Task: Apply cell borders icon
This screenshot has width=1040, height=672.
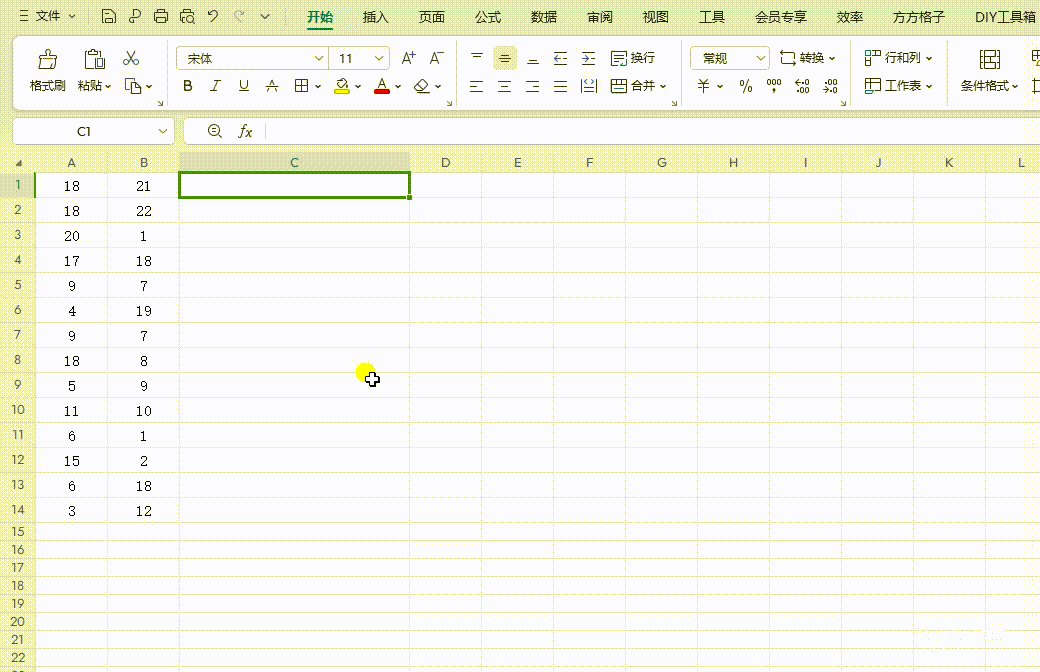Action: (301, 86)
